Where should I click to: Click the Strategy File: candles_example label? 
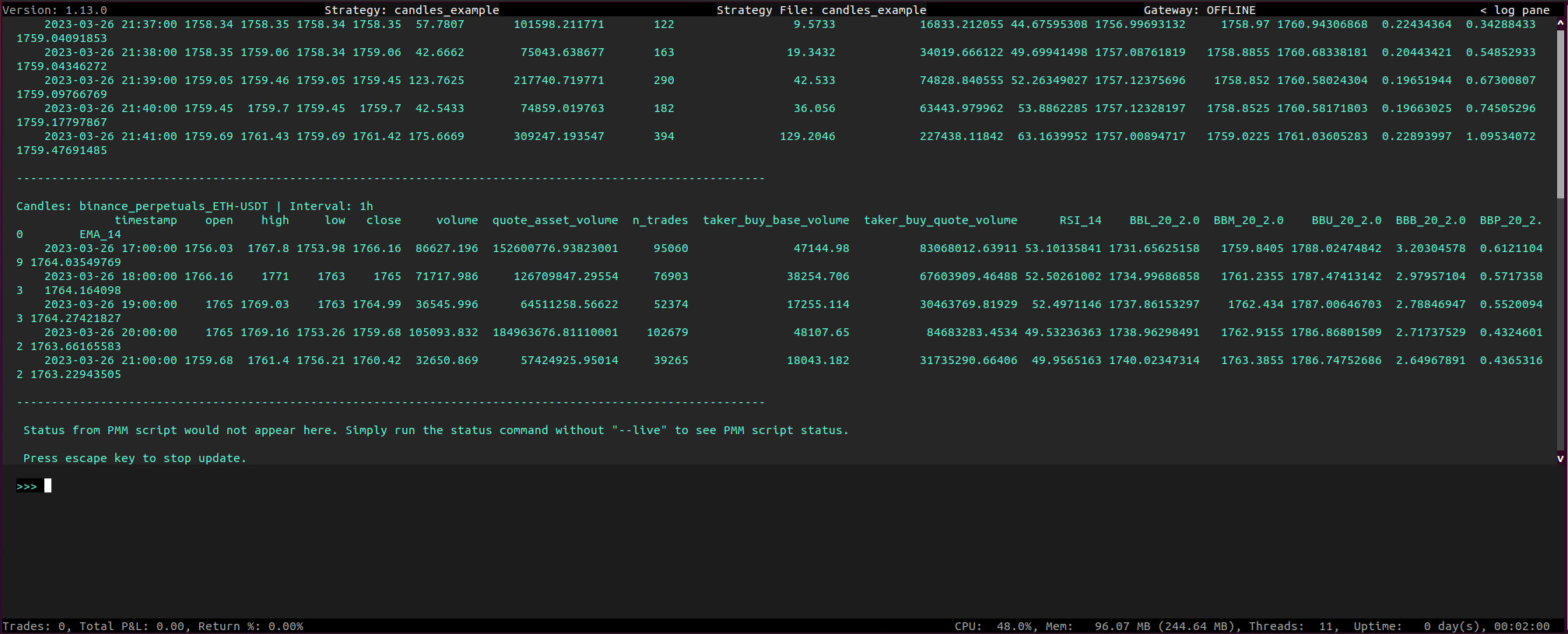point(821,10)
